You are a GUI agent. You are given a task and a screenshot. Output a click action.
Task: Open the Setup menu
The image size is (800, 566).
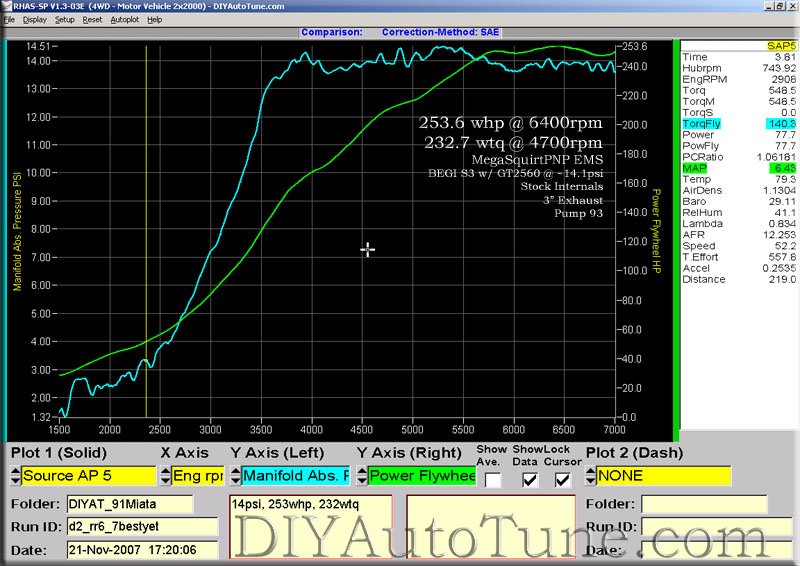[x=64, y=19]
